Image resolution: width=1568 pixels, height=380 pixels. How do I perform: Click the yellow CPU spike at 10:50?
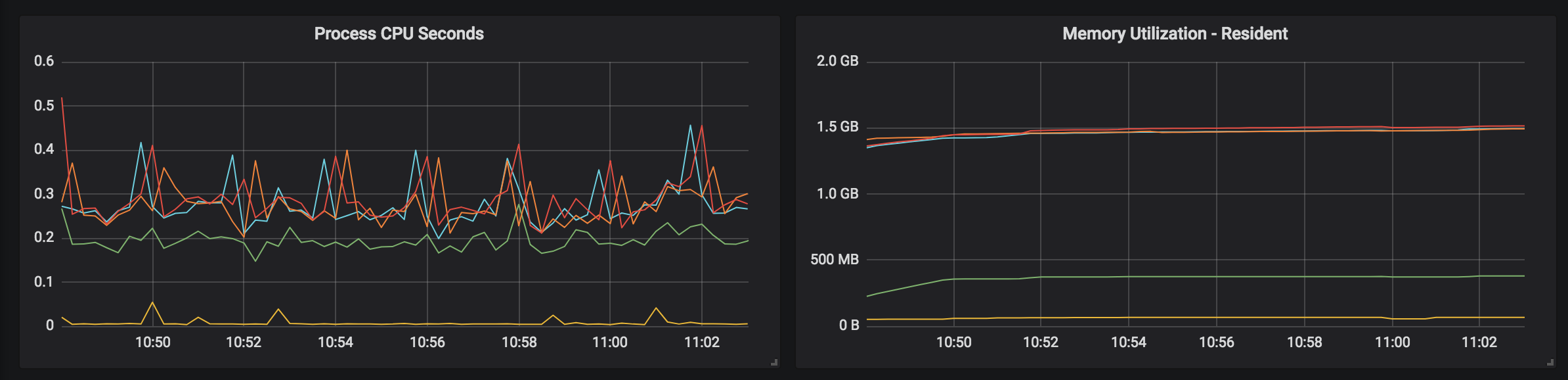152,302
